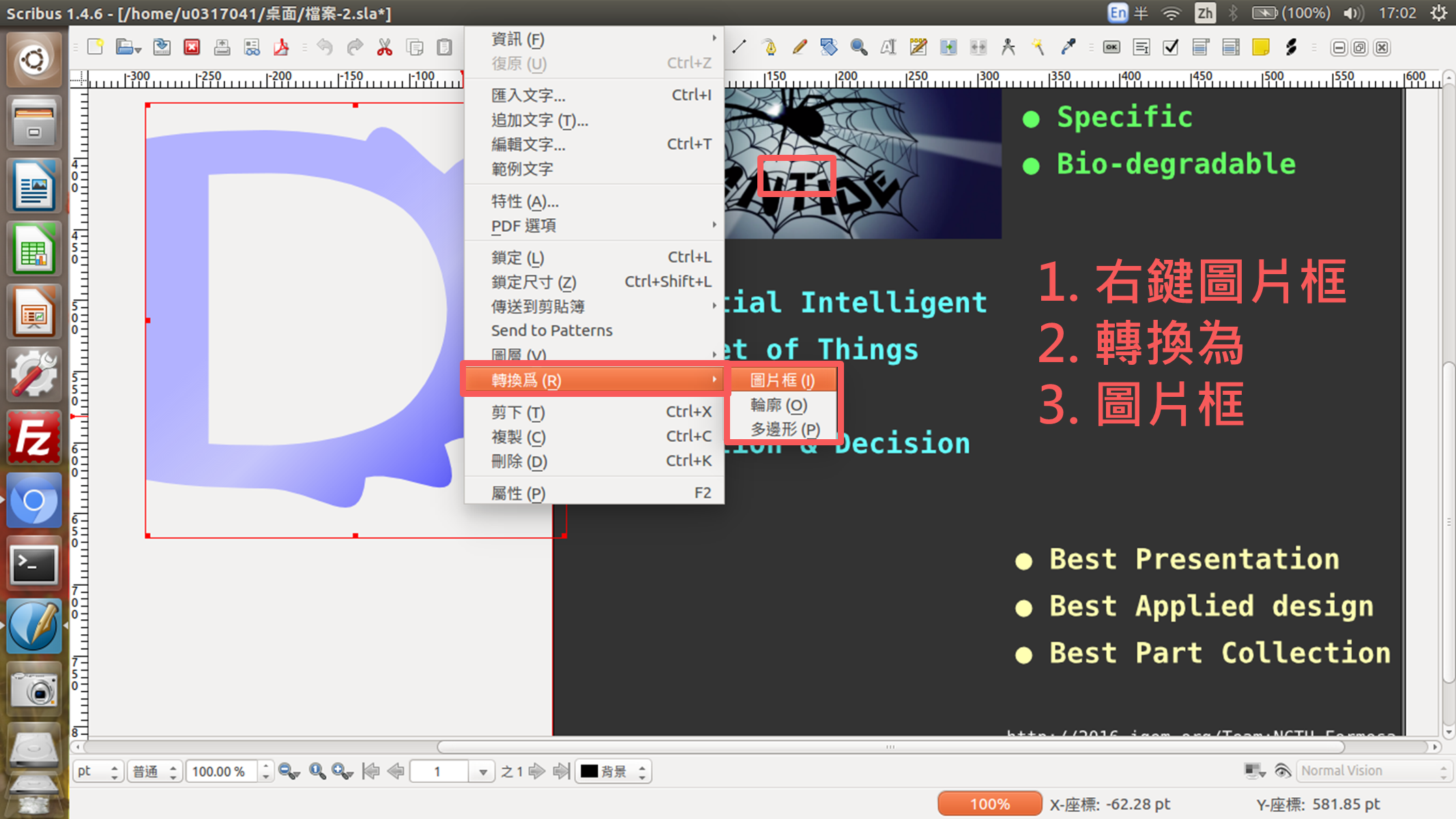The width and height of the screenshot is (1456, 819).
Task: Zoom in with plus magnifier icon
Action: [x=342, y=771]
